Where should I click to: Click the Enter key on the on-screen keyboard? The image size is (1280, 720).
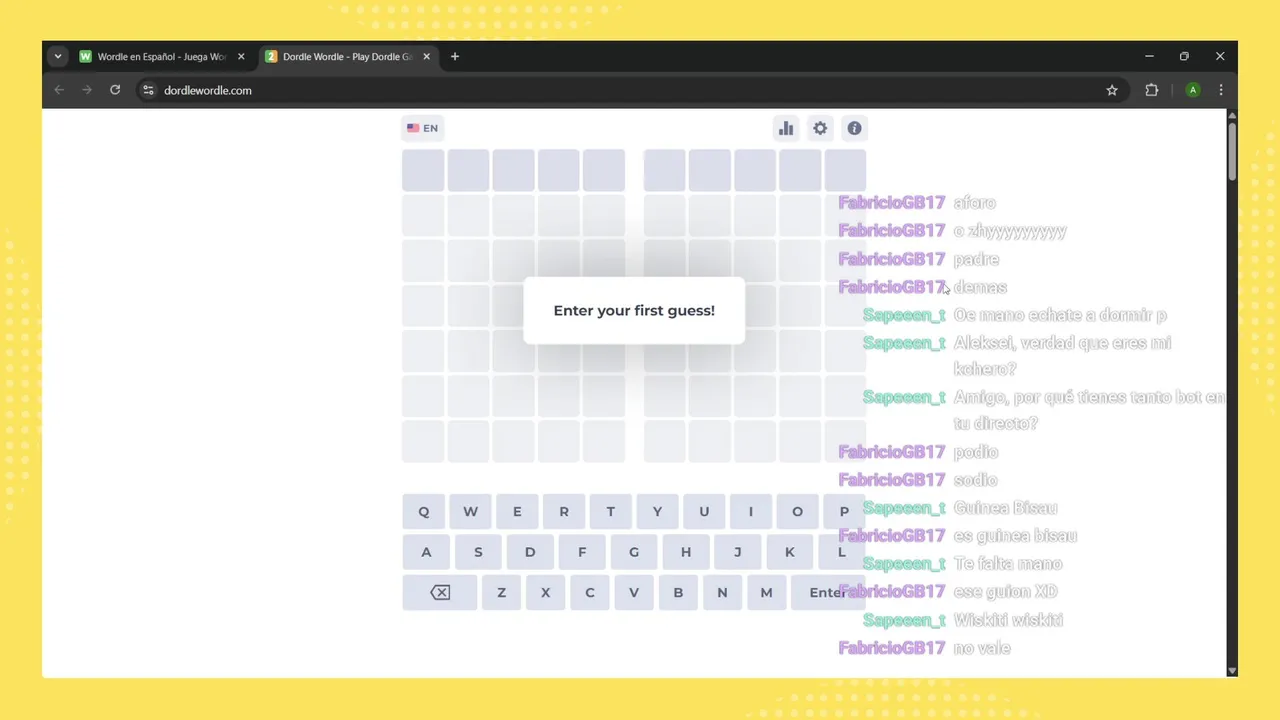click(x=828, y=592)
